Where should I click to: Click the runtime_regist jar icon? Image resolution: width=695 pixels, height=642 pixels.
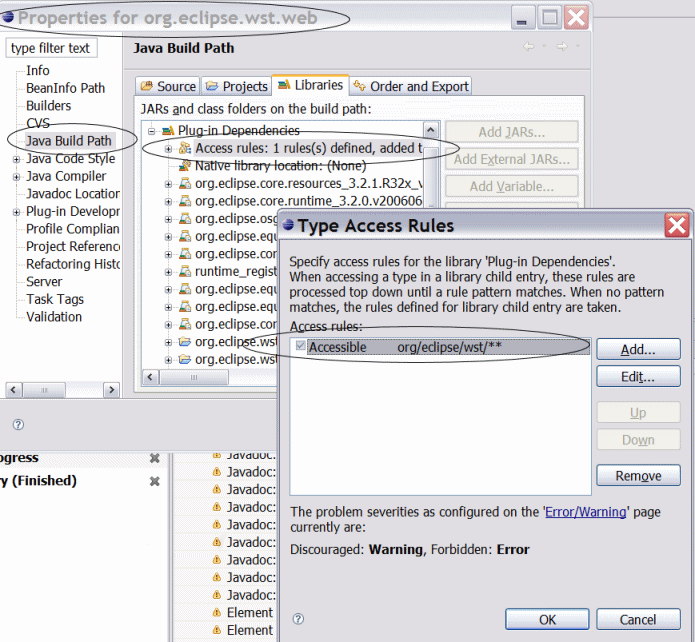pyautogui.click(x=185, y=271)
